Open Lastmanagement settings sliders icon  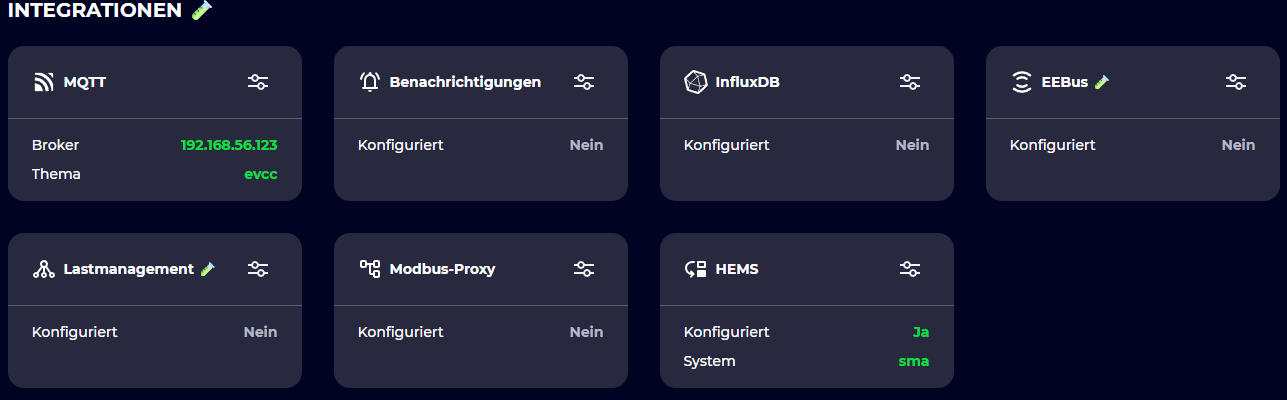(x=258, y=269)
